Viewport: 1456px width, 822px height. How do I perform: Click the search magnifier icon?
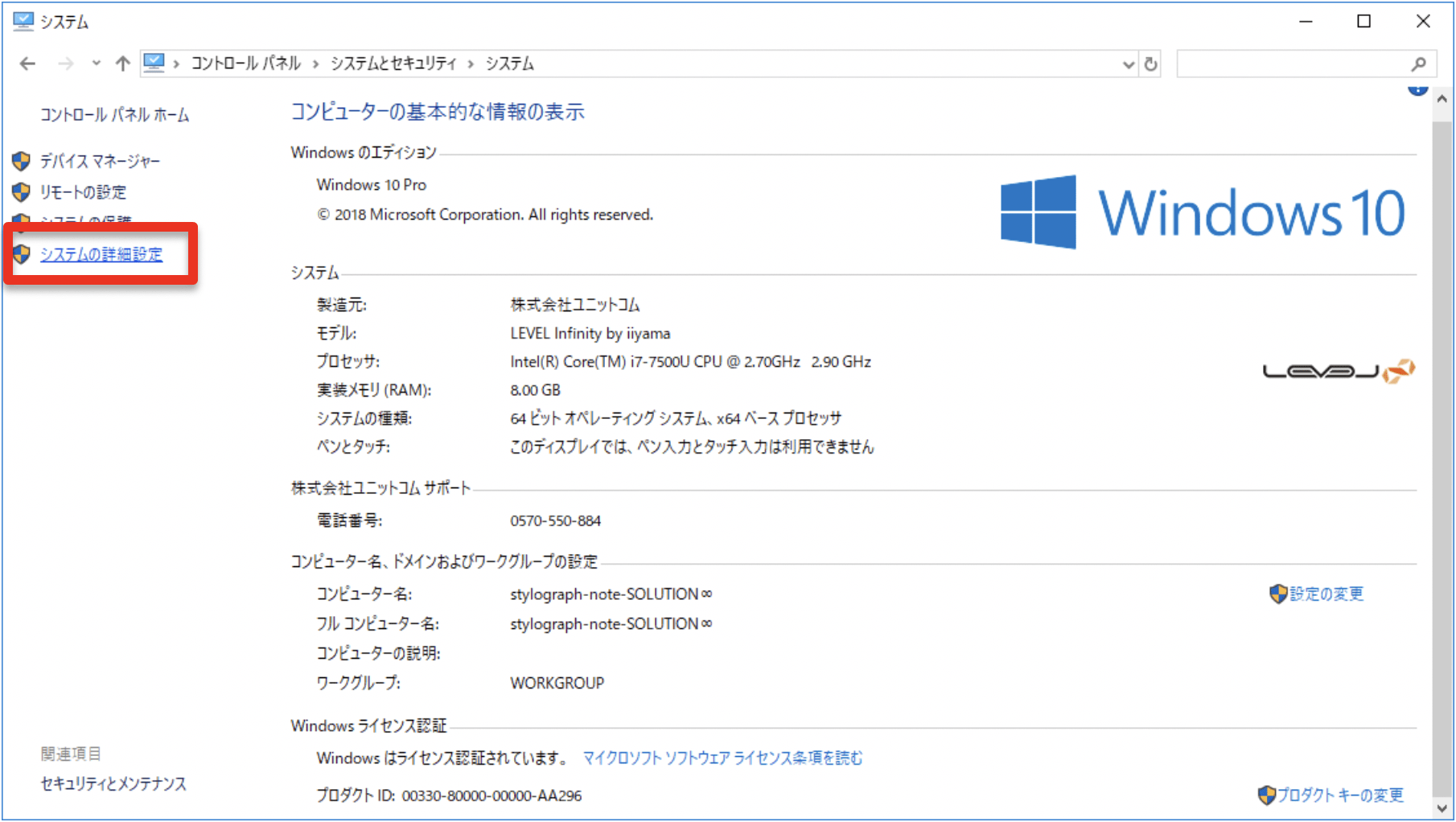(x=1418, y=64)
